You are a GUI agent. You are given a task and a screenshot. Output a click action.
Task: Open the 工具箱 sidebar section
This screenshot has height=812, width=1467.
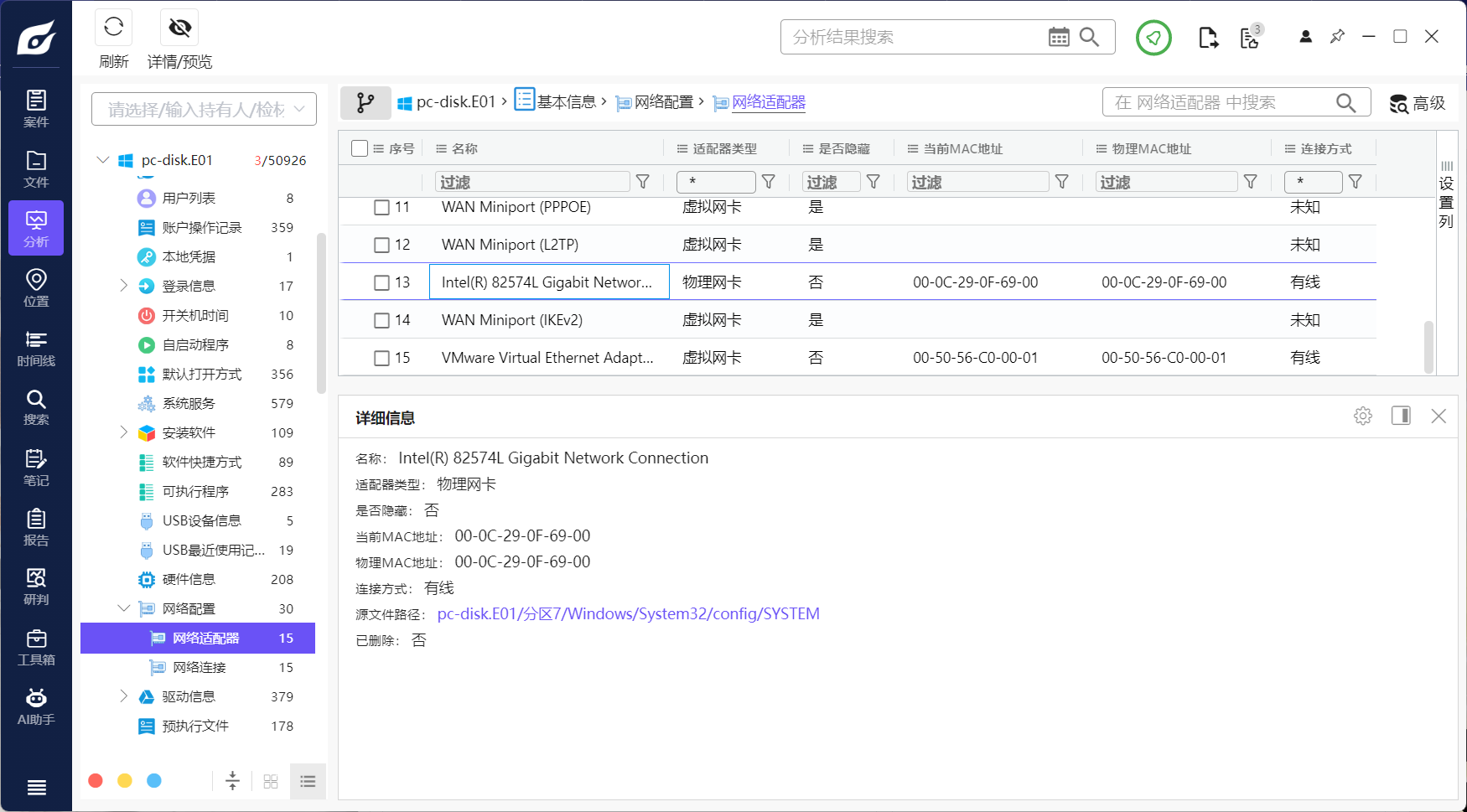pos(36,647)
